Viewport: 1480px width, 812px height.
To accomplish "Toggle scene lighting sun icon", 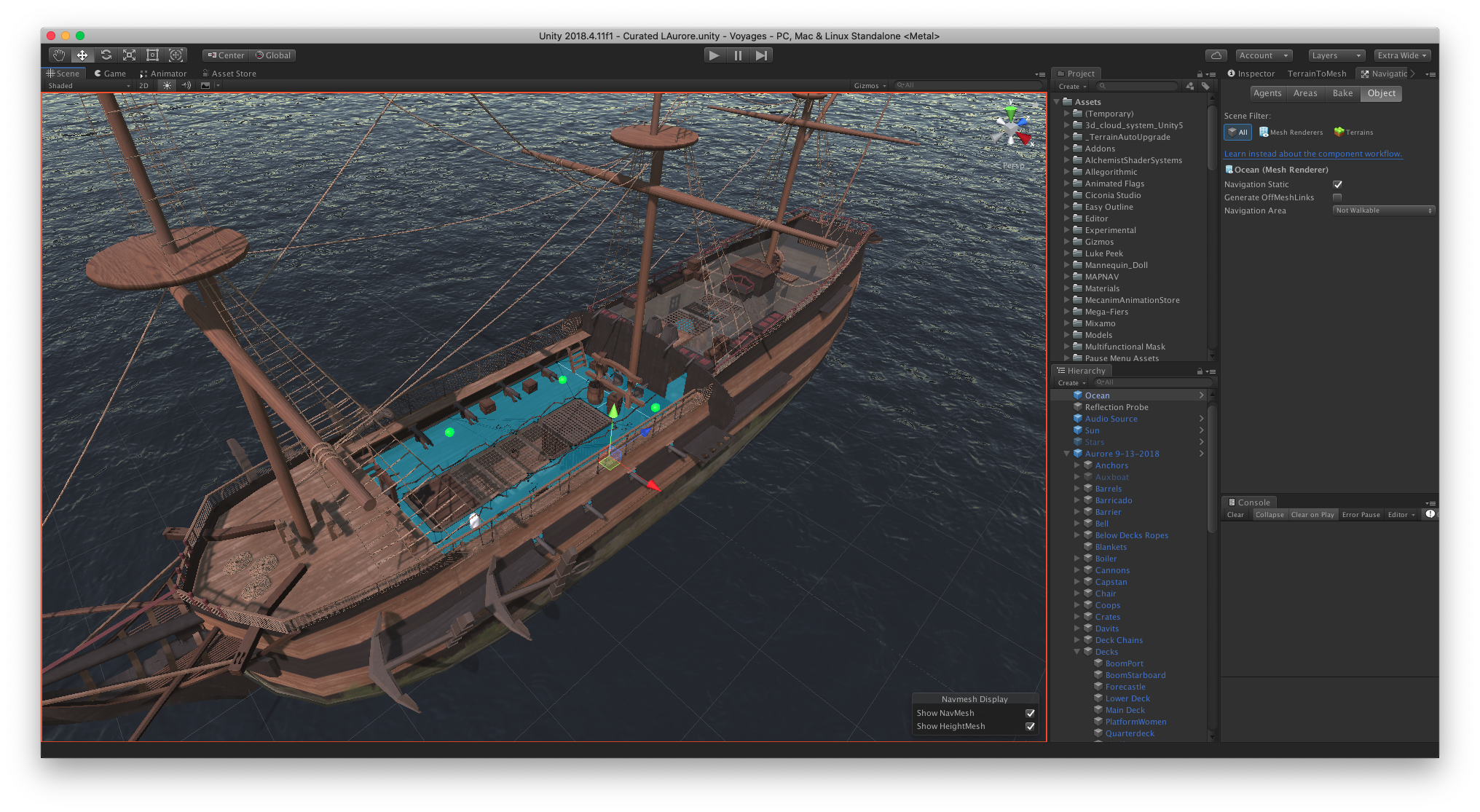I will tap(168, 85).
